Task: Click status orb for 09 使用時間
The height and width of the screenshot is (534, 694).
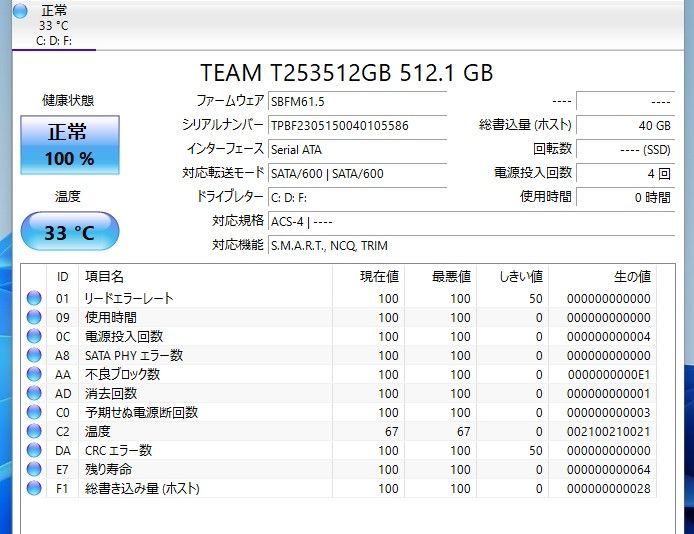Action: click(34, 317)
